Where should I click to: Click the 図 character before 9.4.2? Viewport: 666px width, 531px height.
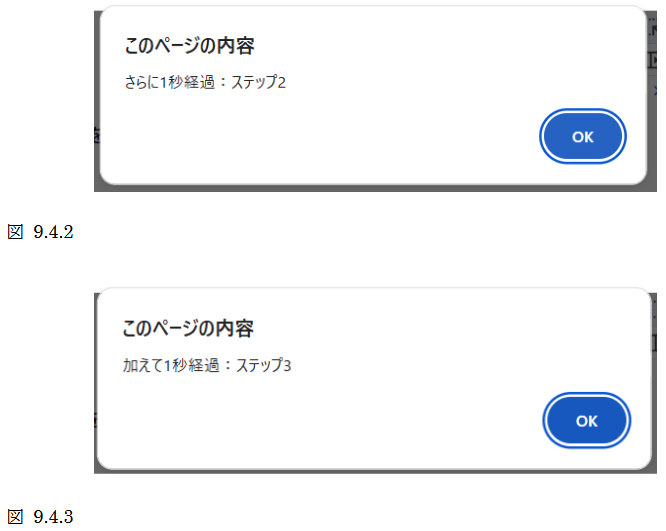pyautogui.click(x=15, y=233)
